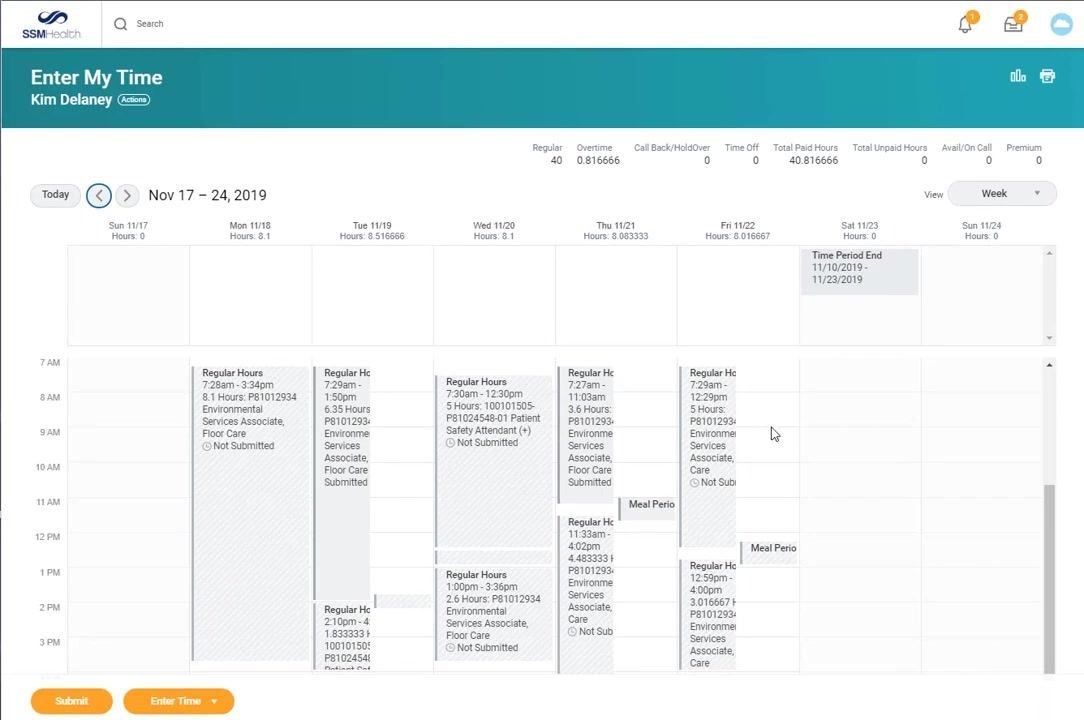Click the Overtime 0.816666 total
1084x720 pixels.
[598, 154]
